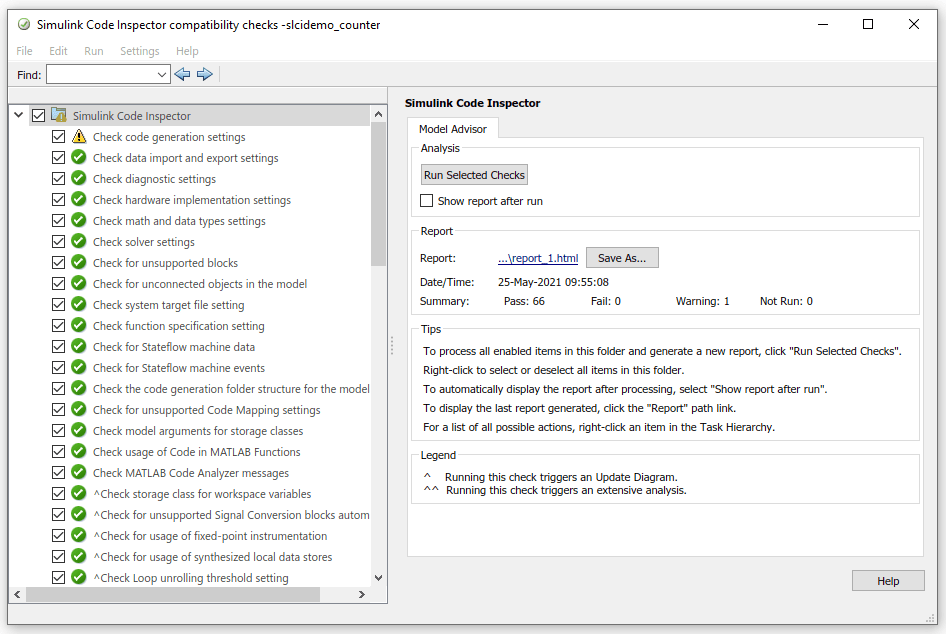The height and width of the screenshot is (634, 946).
Task: Uncheck the root Simulink Code Inspector checkbox
Action: tap(38, 115)
